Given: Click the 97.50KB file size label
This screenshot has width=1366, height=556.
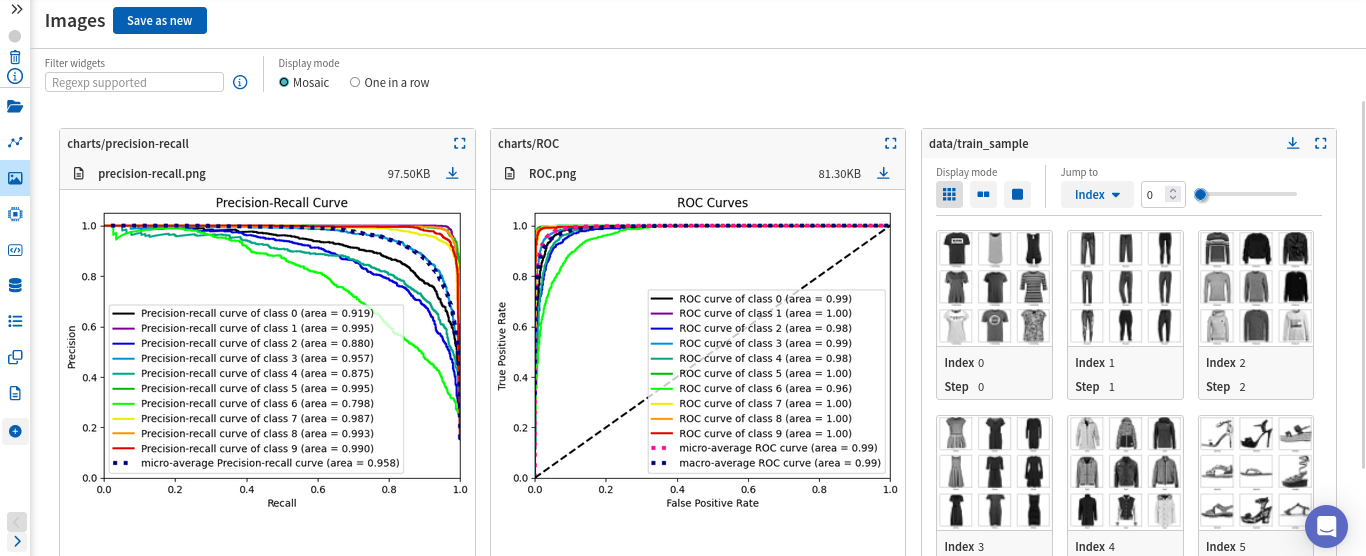Looking at the screenshot, I should tap(409, 174).
